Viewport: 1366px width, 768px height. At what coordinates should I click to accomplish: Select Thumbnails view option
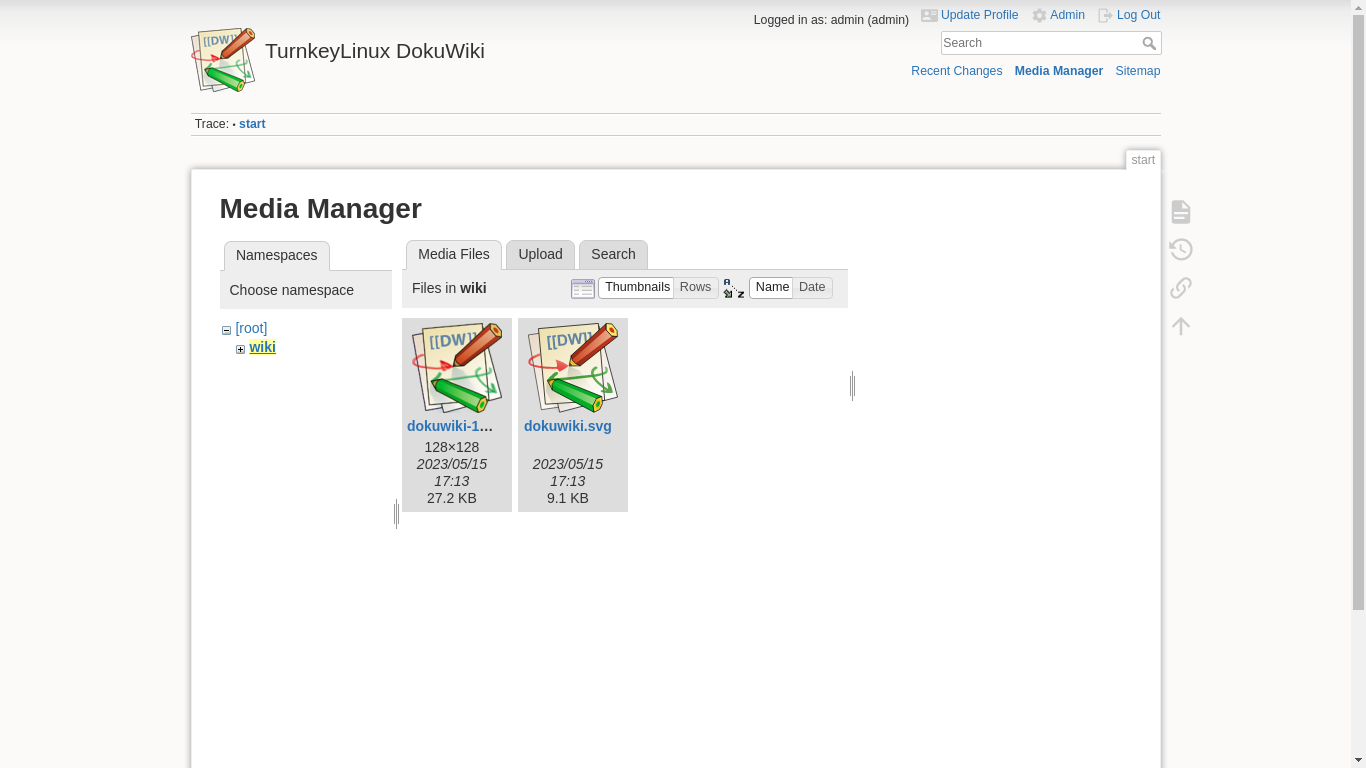636,288
